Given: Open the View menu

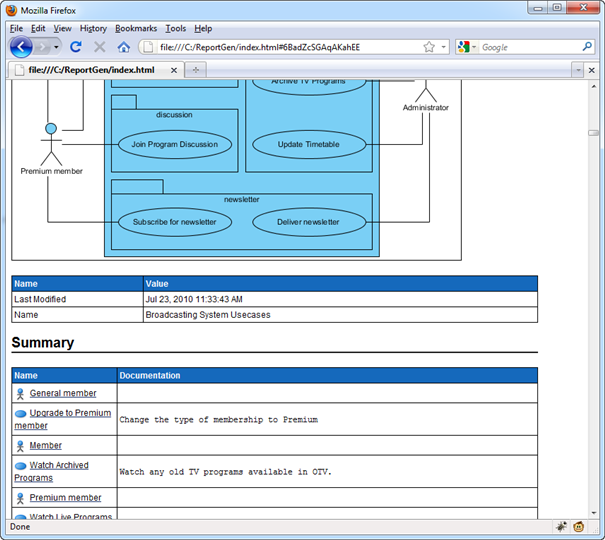Looking at the screenshot, I should [62, 29].
